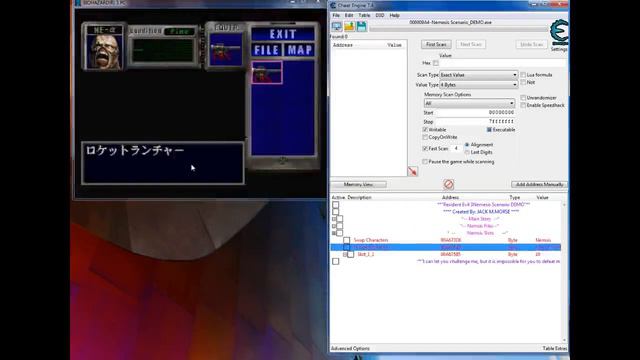The image size is (640, 360).
Task: Activate the challenge quote row checkbox
Action: 336,261
